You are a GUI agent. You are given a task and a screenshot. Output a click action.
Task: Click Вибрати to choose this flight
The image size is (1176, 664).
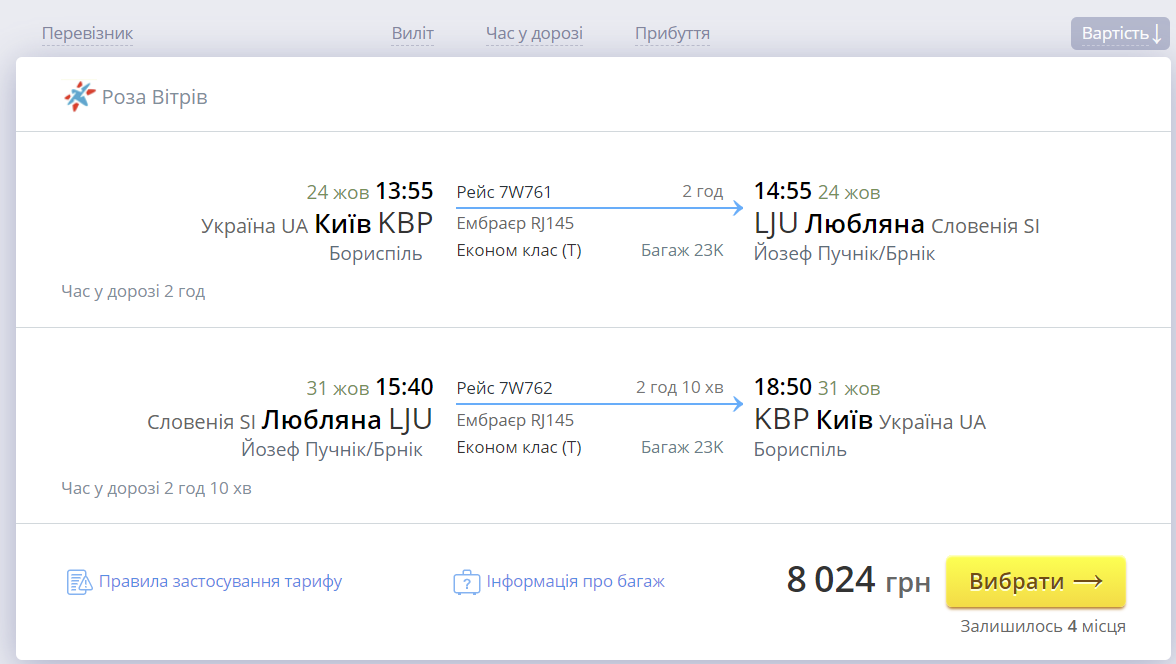pos(1036,581)
